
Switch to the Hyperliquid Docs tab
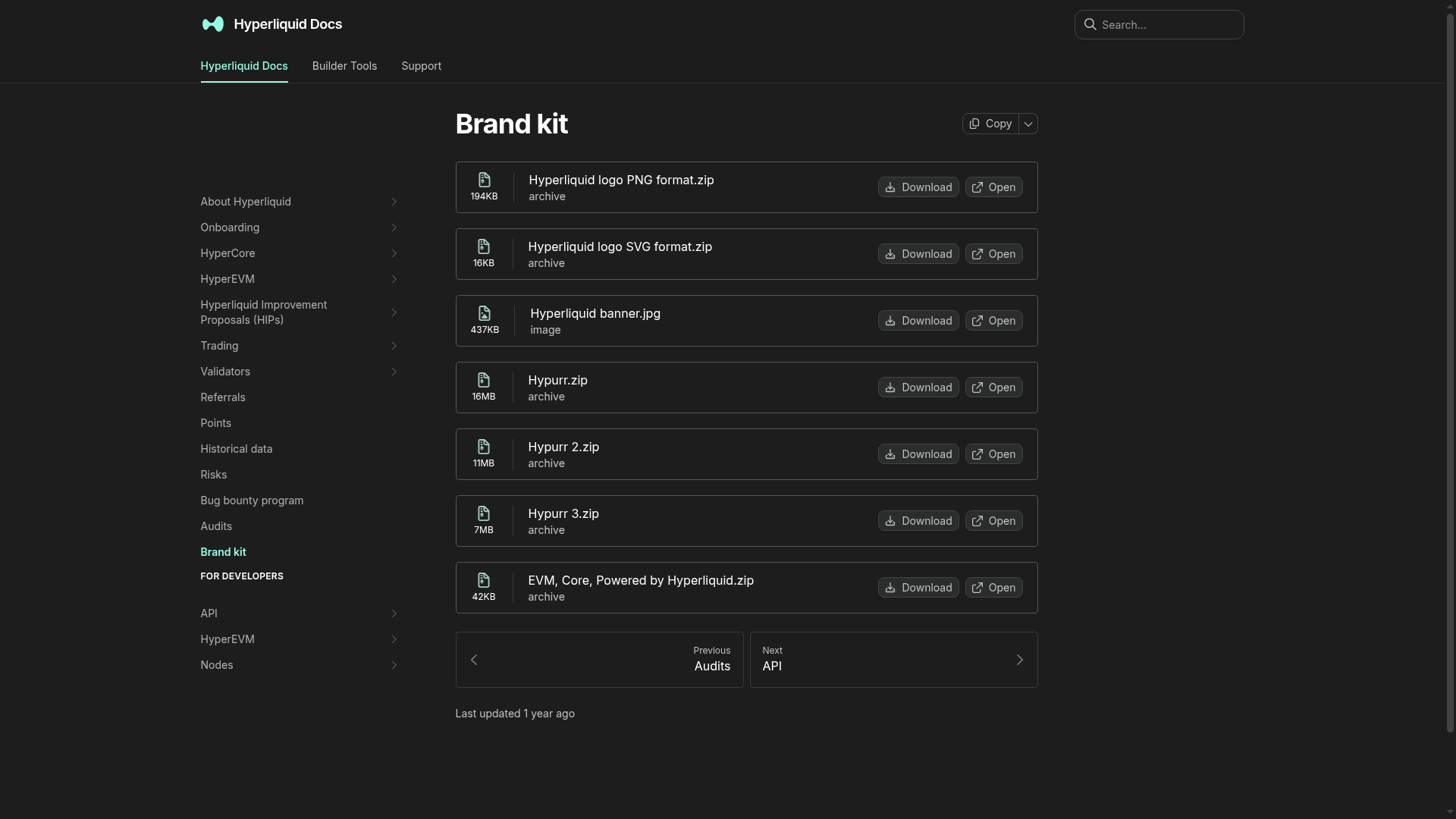(x=244, y=66)
